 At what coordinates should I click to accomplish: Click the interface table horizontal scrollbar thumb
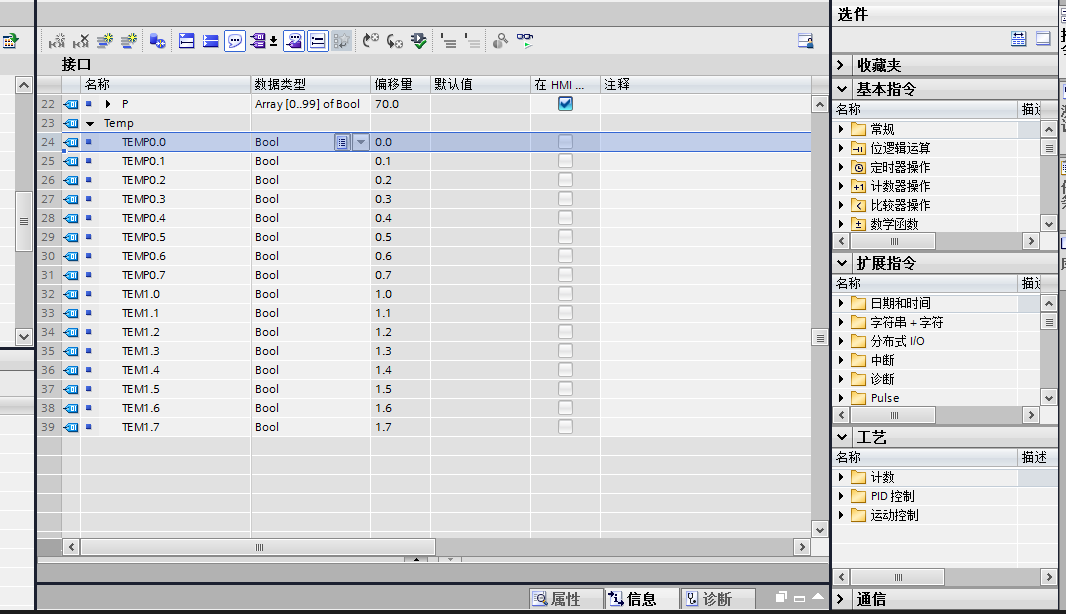click(258, 547)
